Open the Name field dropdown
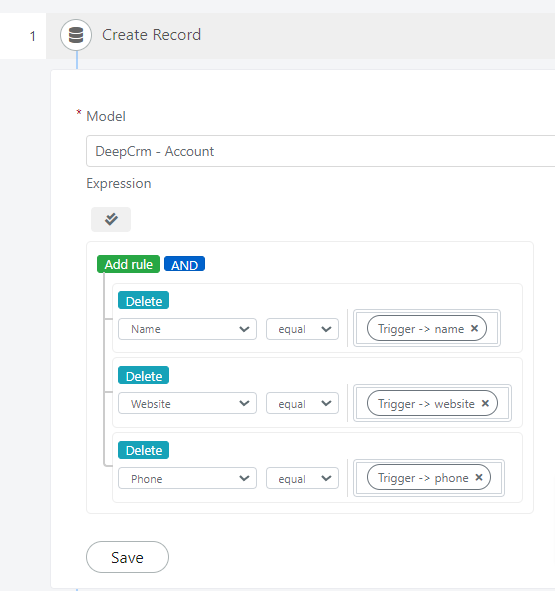Image resolution: width=555 pixels, height=591 pixels. point(187,329)
